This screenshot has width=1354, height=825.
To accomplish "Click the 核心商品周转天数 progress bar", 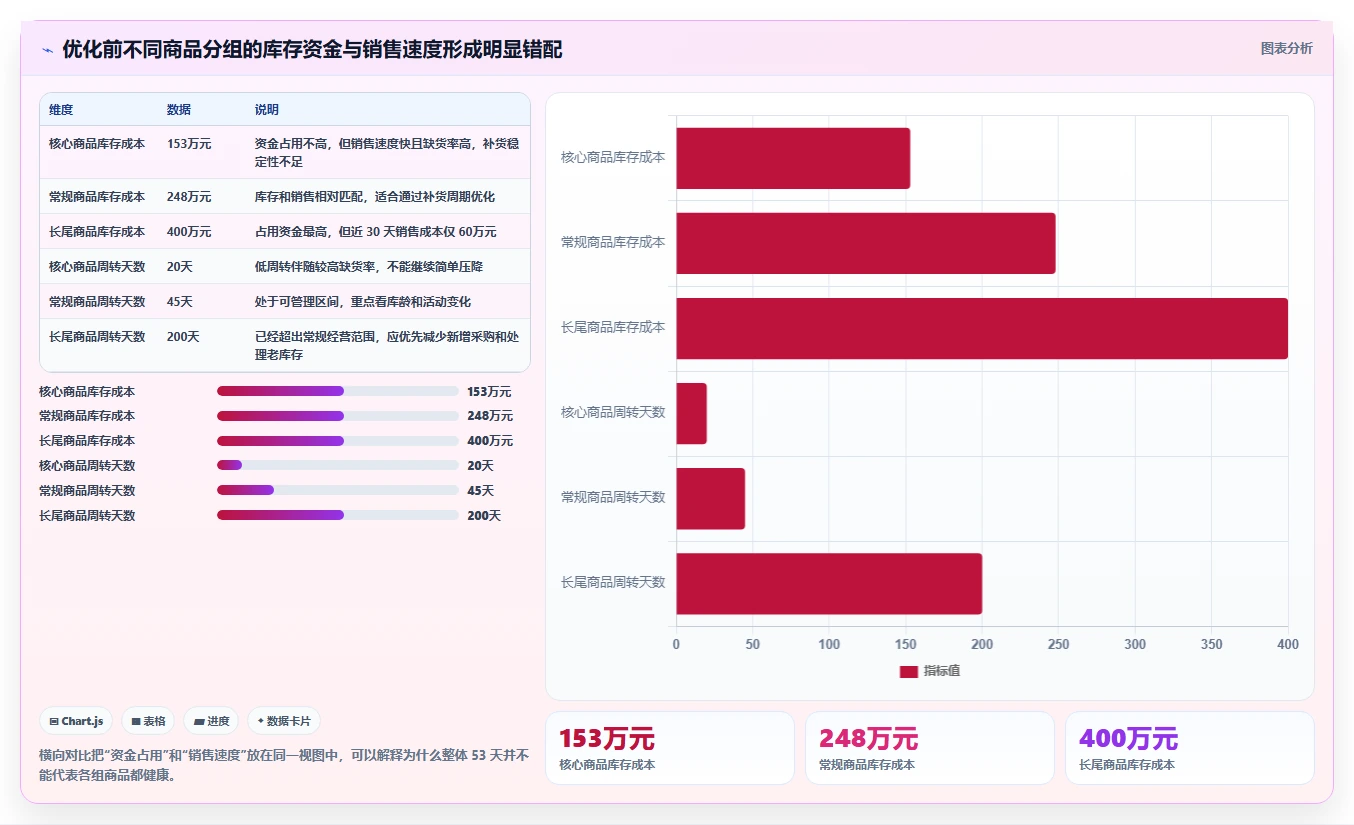I will click(338, 466).
